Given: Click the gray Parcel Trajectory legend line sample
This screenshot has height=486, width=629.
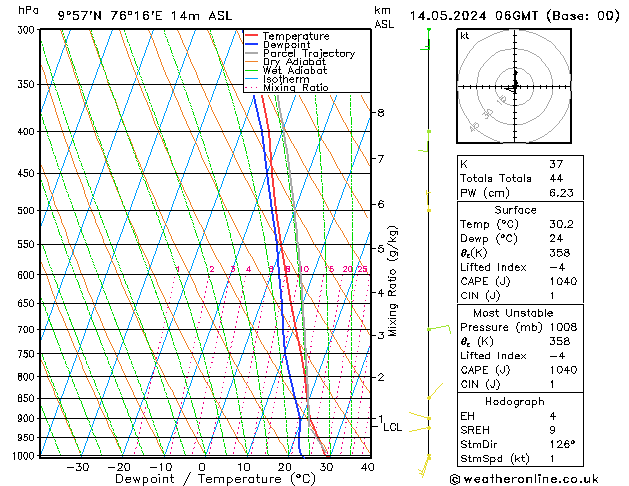Looking at the screenshot, I should [x=251, y=53].
